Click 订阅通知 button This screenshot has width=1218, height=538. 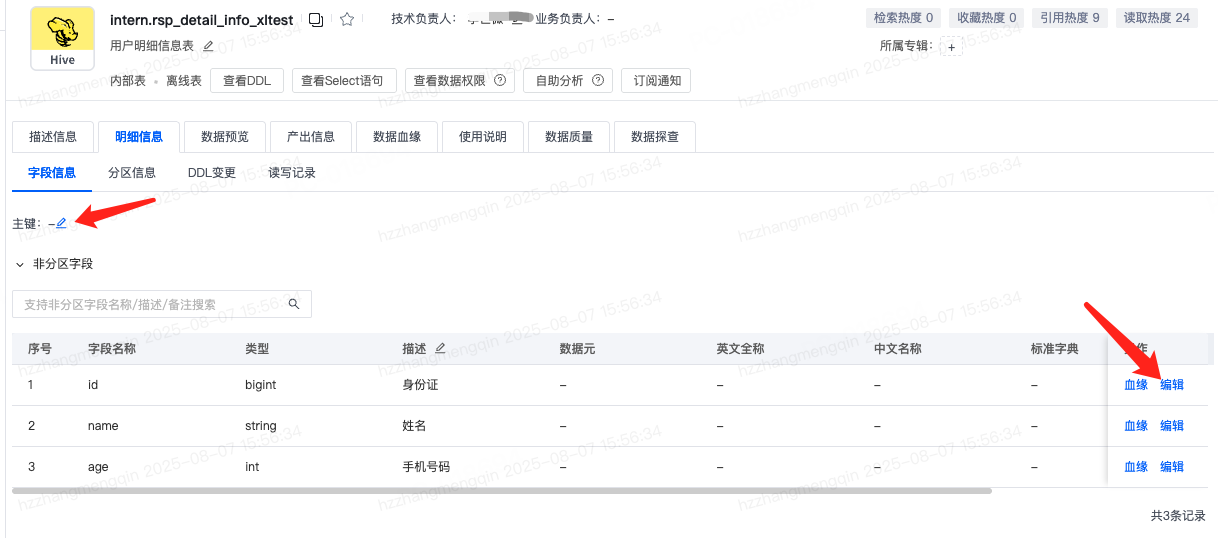point(656,81)
